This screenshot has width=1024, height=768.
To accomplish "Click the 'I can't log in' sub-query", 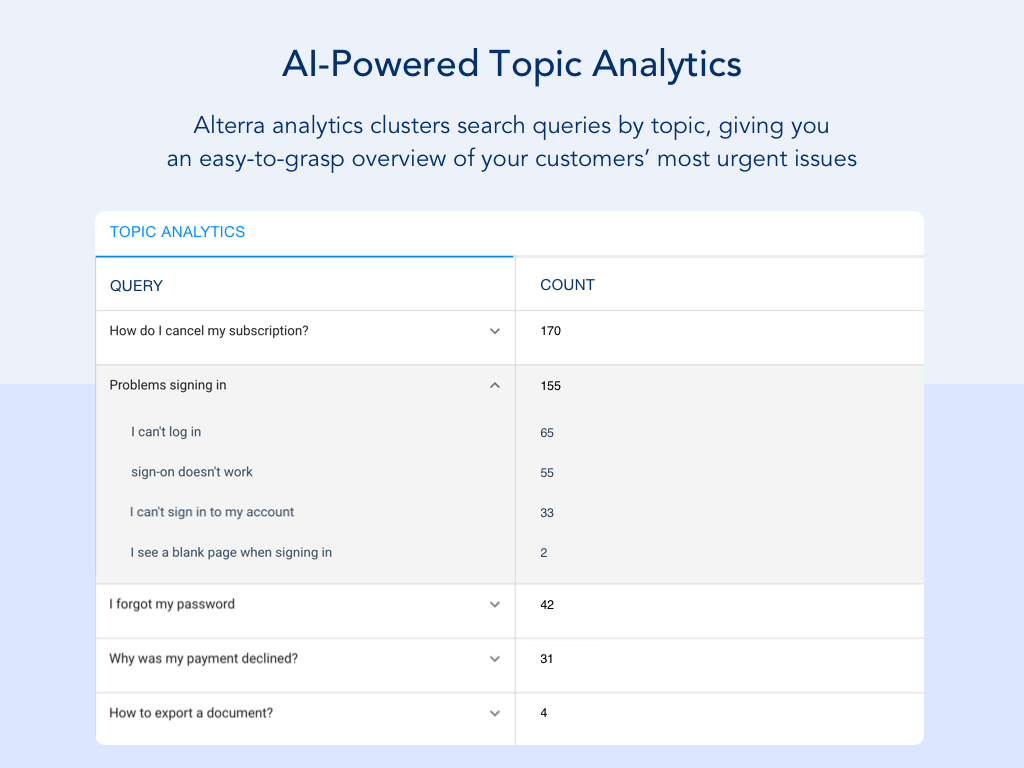I will (x=166, y=432).
